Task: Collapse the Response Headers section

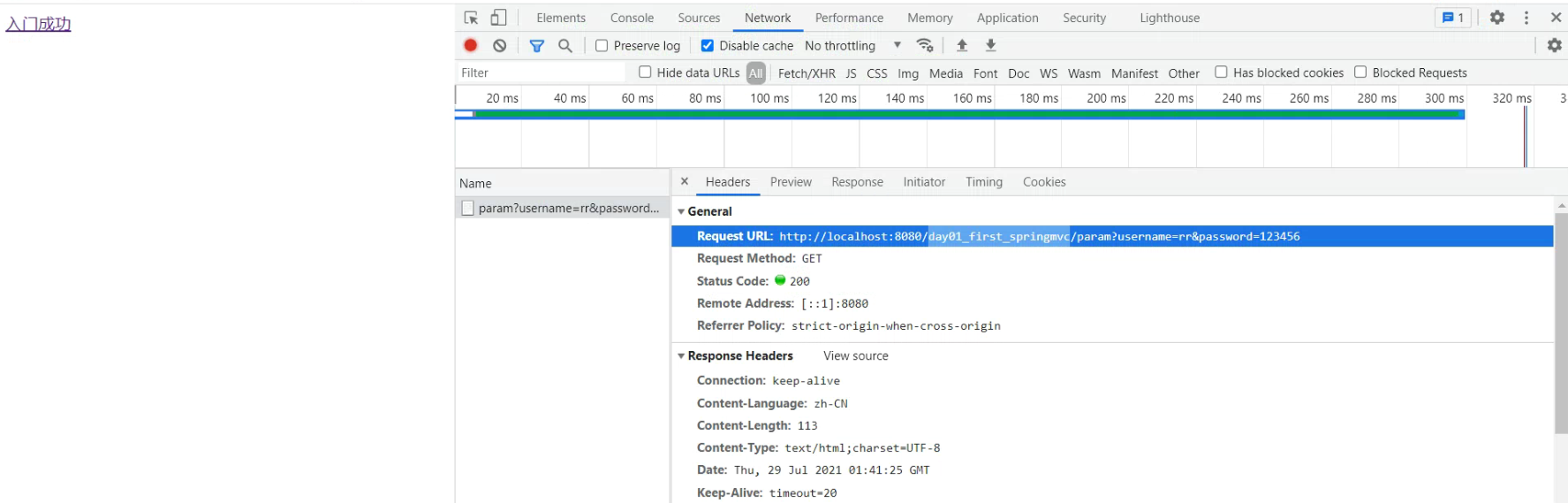Action: 681,356
